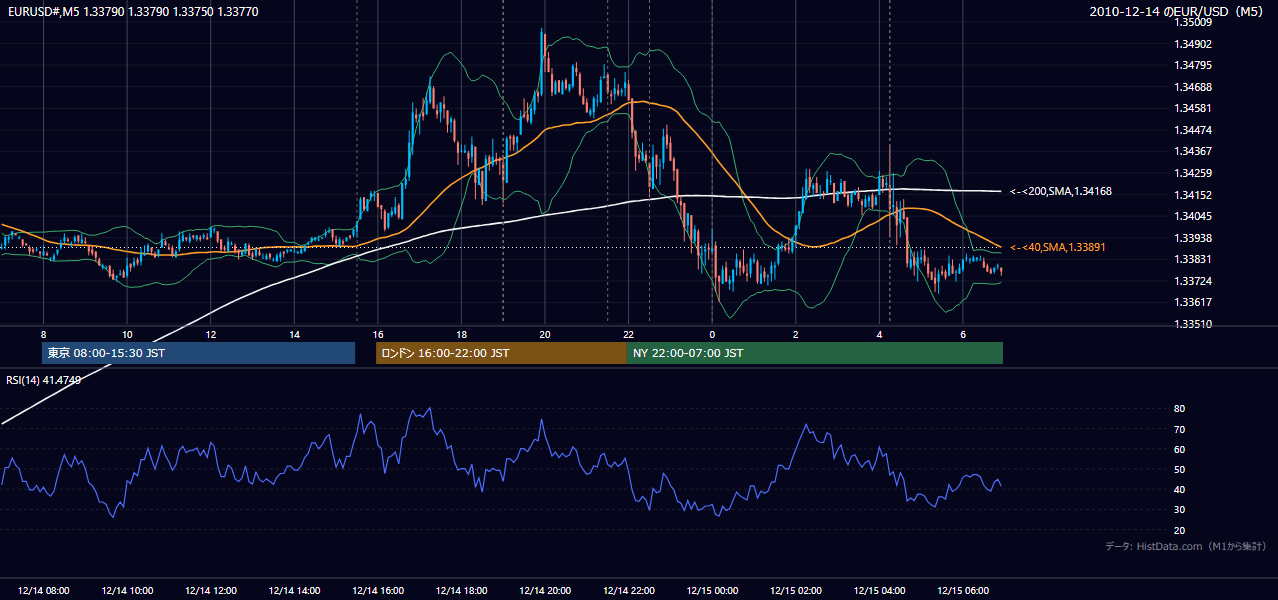Click hour label 18 under the price chart
This screenshot has width=1278, height=600.
(x=461, y=334)
